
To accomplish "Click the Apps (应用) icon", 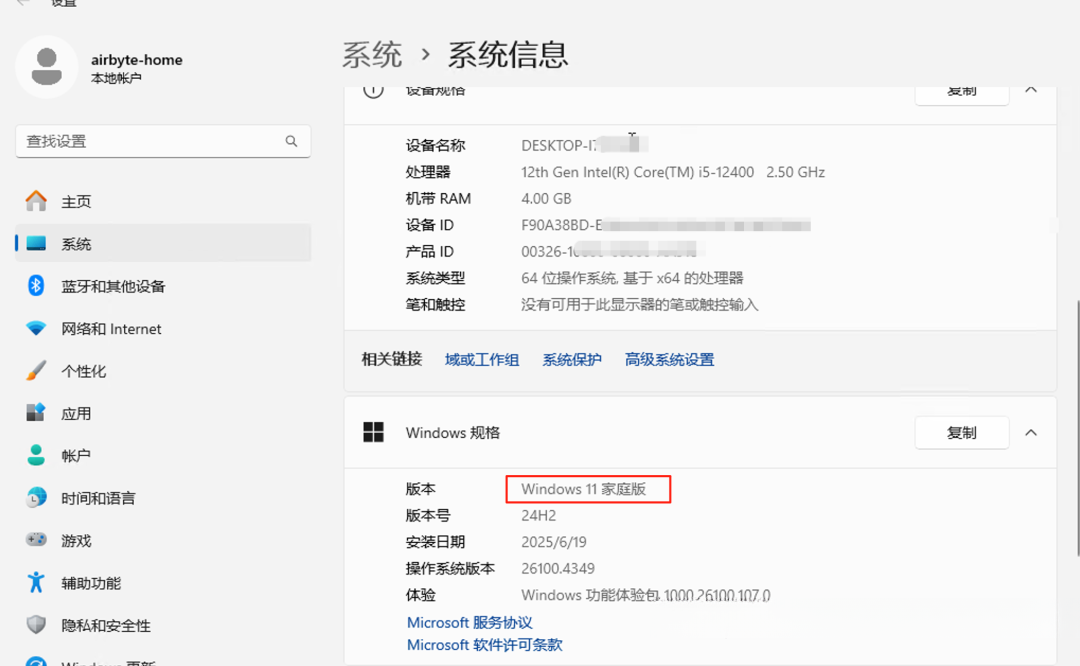I will [x=36, y=413].
